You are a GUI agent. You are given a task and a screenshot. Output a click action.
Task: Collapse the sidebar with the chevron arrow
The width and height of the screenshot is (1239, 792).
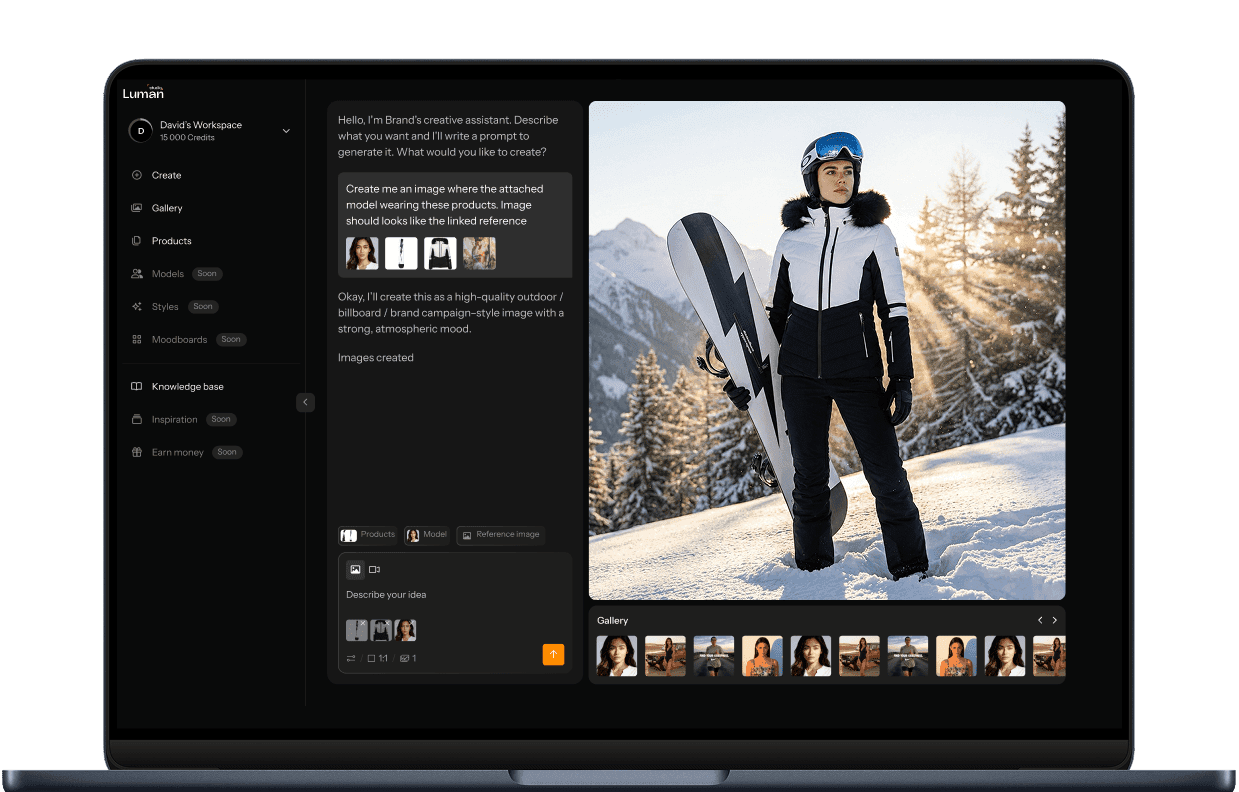pyautogui.click(x=305, y=402)
